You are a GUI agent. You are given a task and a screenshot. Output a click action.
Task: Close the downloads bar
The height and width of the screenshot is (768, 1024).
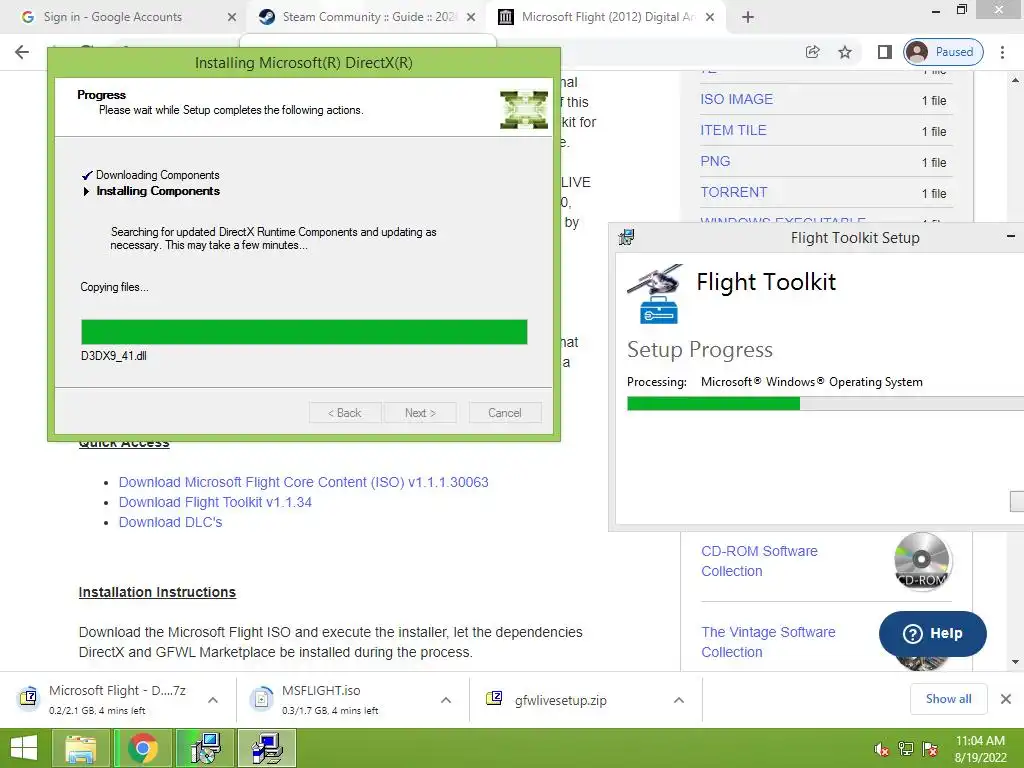click(1006, 699)
